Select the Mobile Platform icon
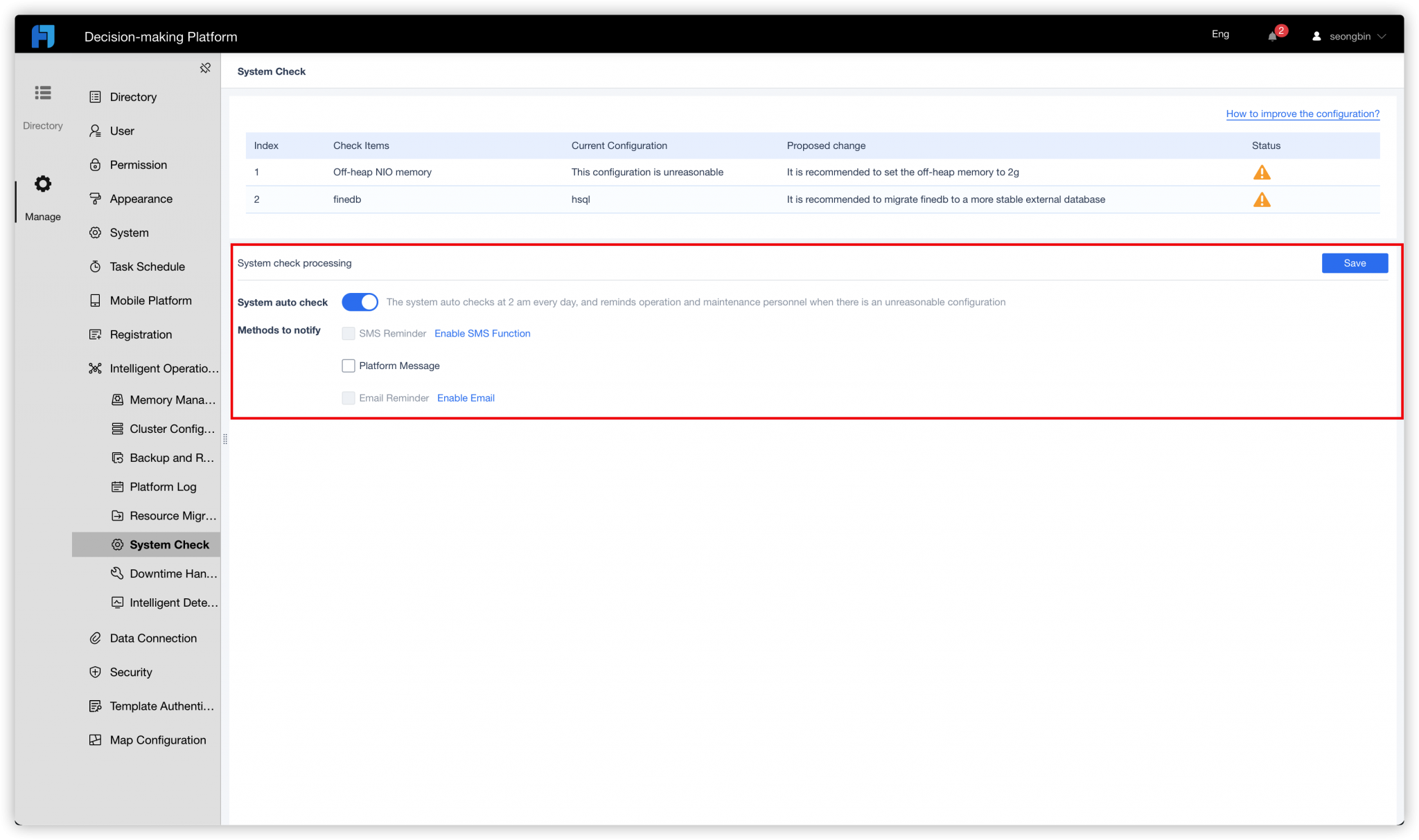The height and width of the screenshot is (840, 1419). (95, 300)
